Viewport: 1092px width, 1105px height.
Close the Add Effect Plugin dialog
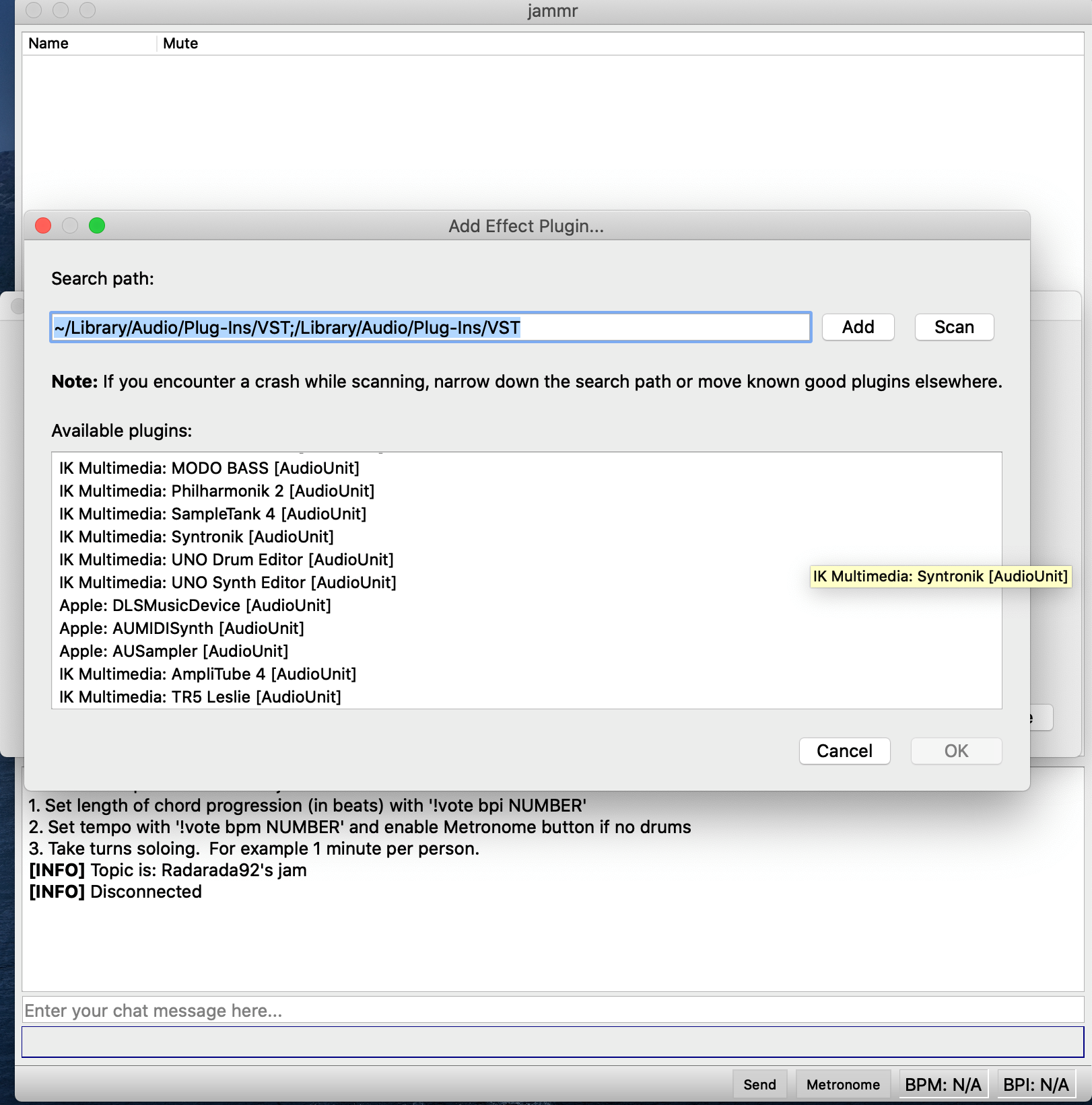point(43,225)
